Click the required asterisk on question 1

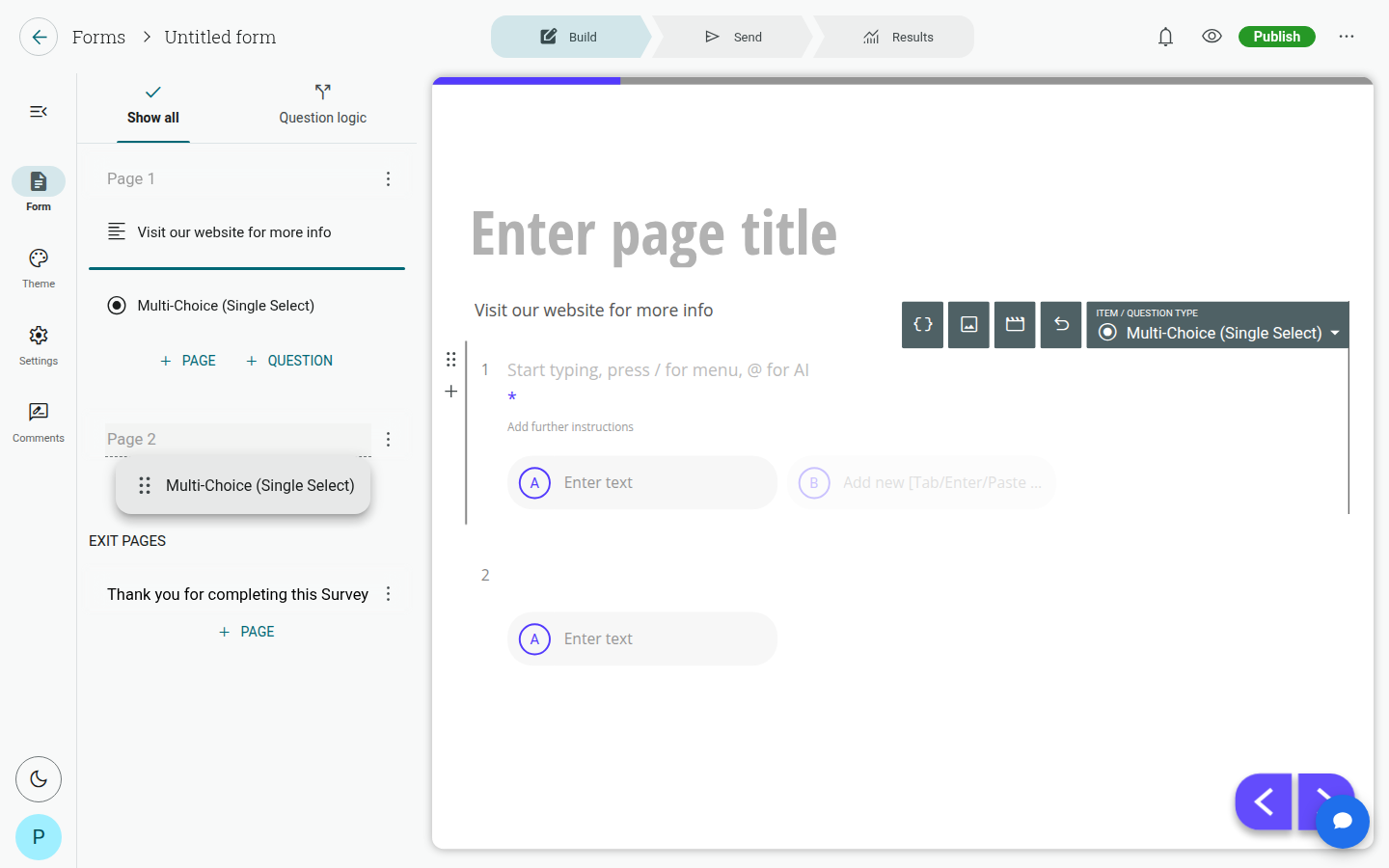(512, 397)
